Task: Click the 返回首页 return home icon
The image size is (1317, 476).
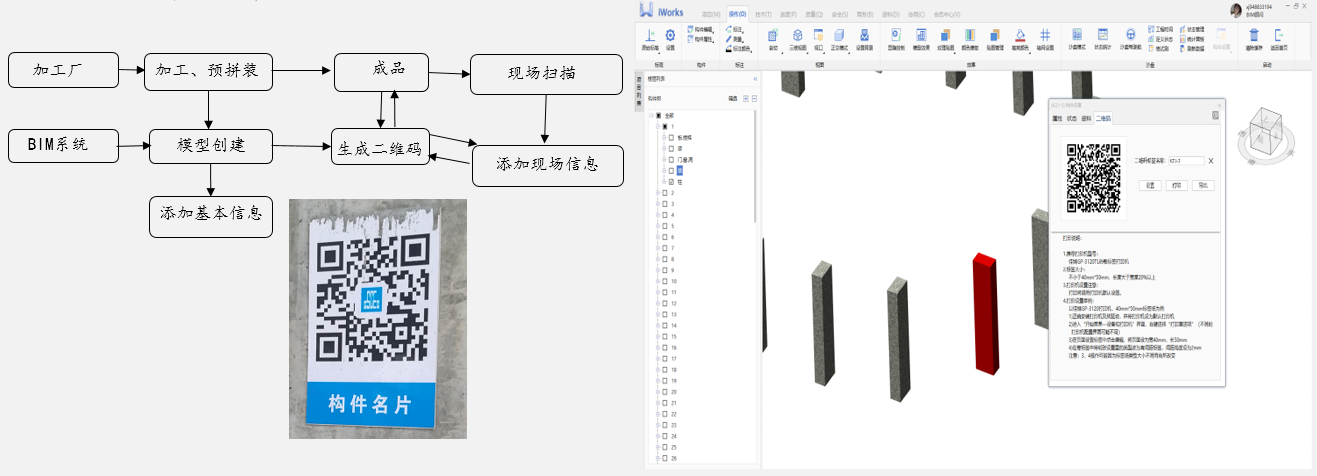Action: (1279, 35)
